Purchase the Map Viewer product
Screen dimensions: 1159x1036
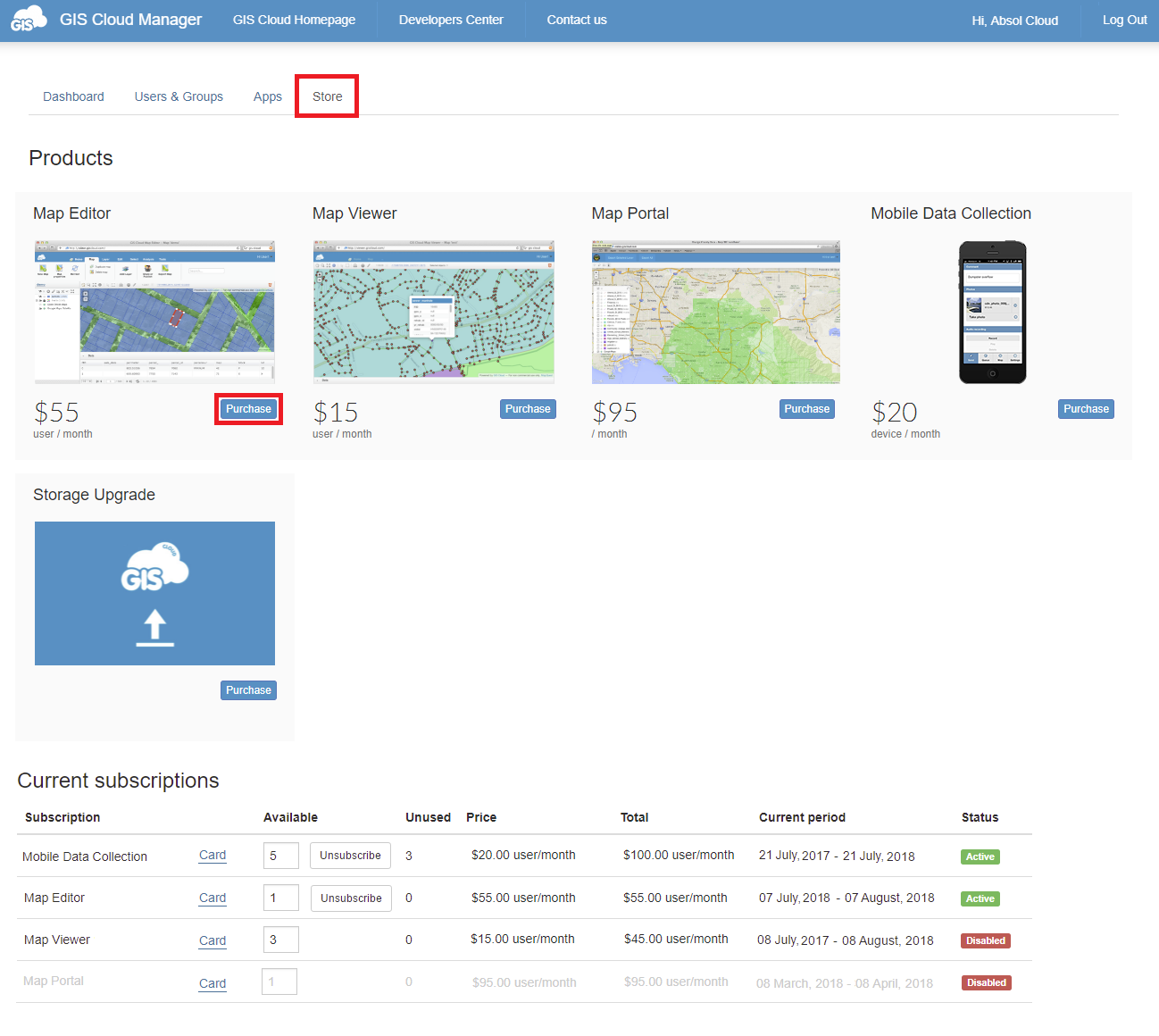point(528,409)
